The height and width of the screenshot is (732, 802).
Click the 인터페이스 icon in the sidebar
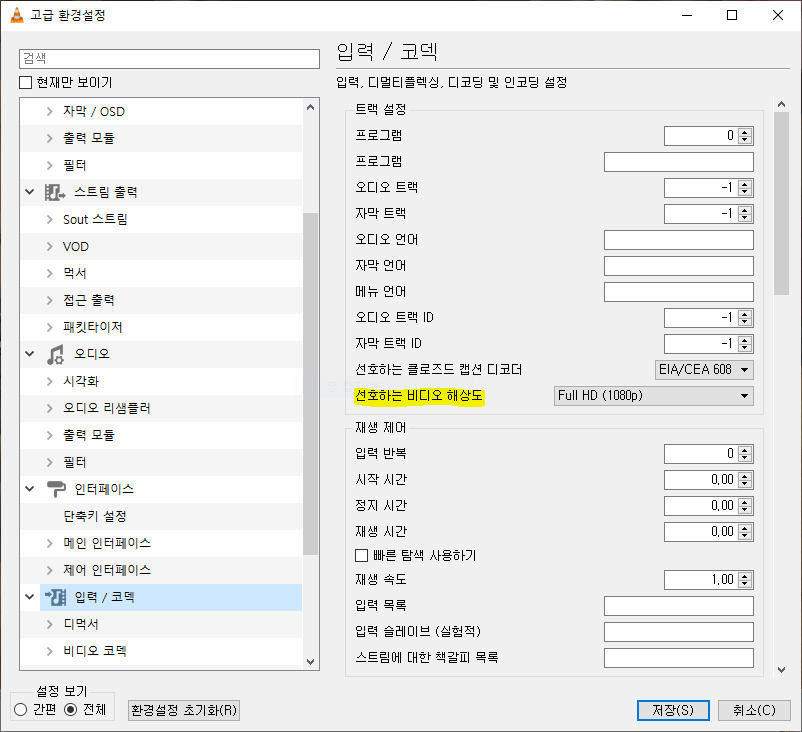tap(54, 488)
